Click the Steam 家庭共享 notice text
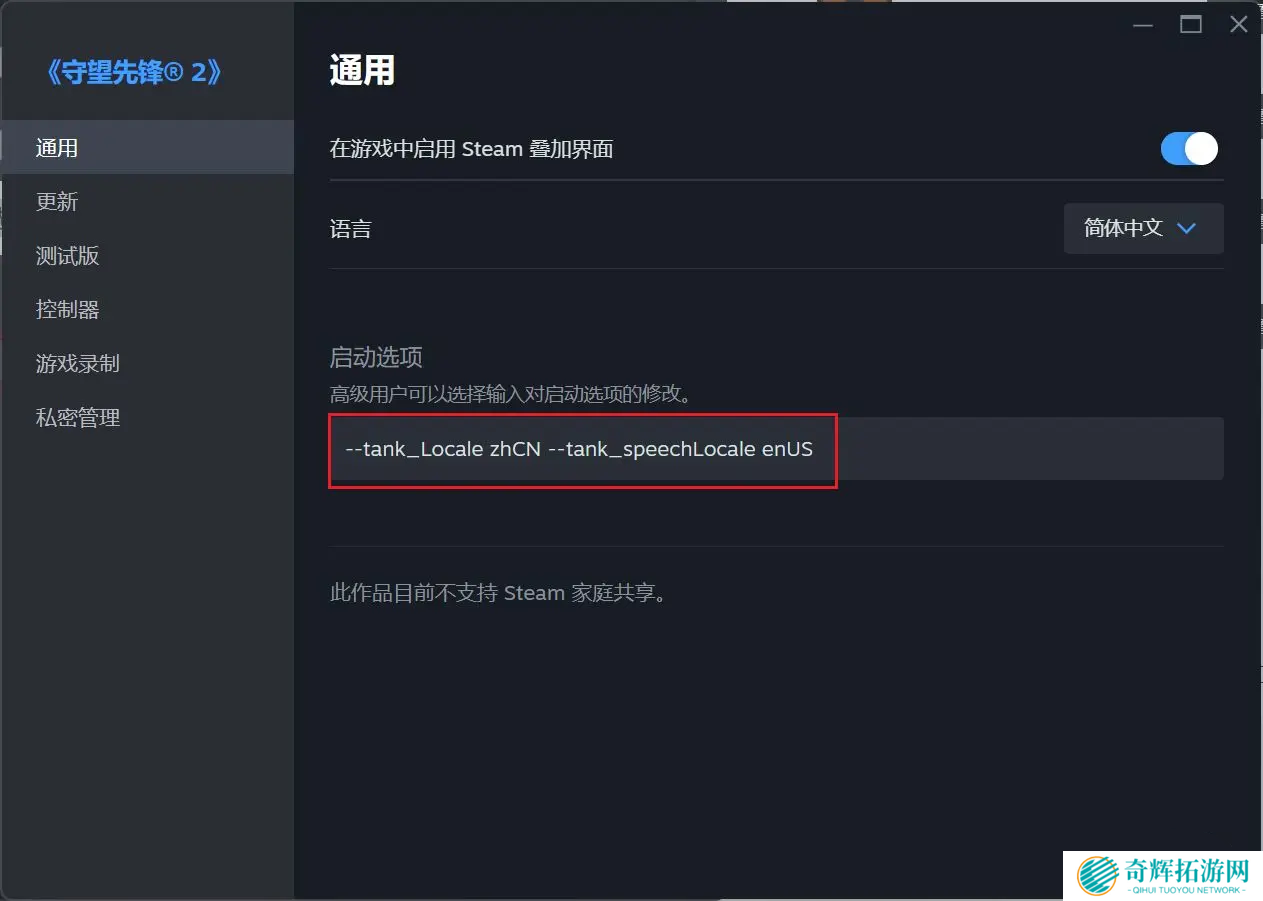 click(x=498, y=593)
